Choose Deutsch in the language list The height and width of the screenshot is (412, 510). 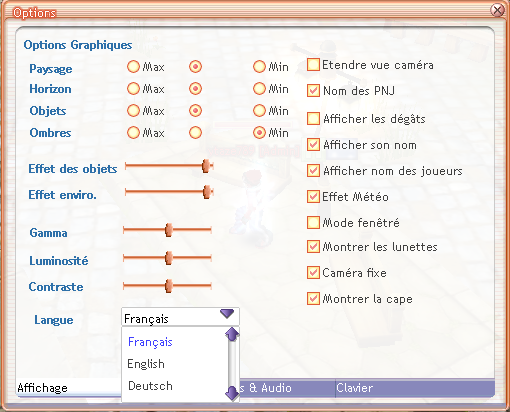point(150,386)
